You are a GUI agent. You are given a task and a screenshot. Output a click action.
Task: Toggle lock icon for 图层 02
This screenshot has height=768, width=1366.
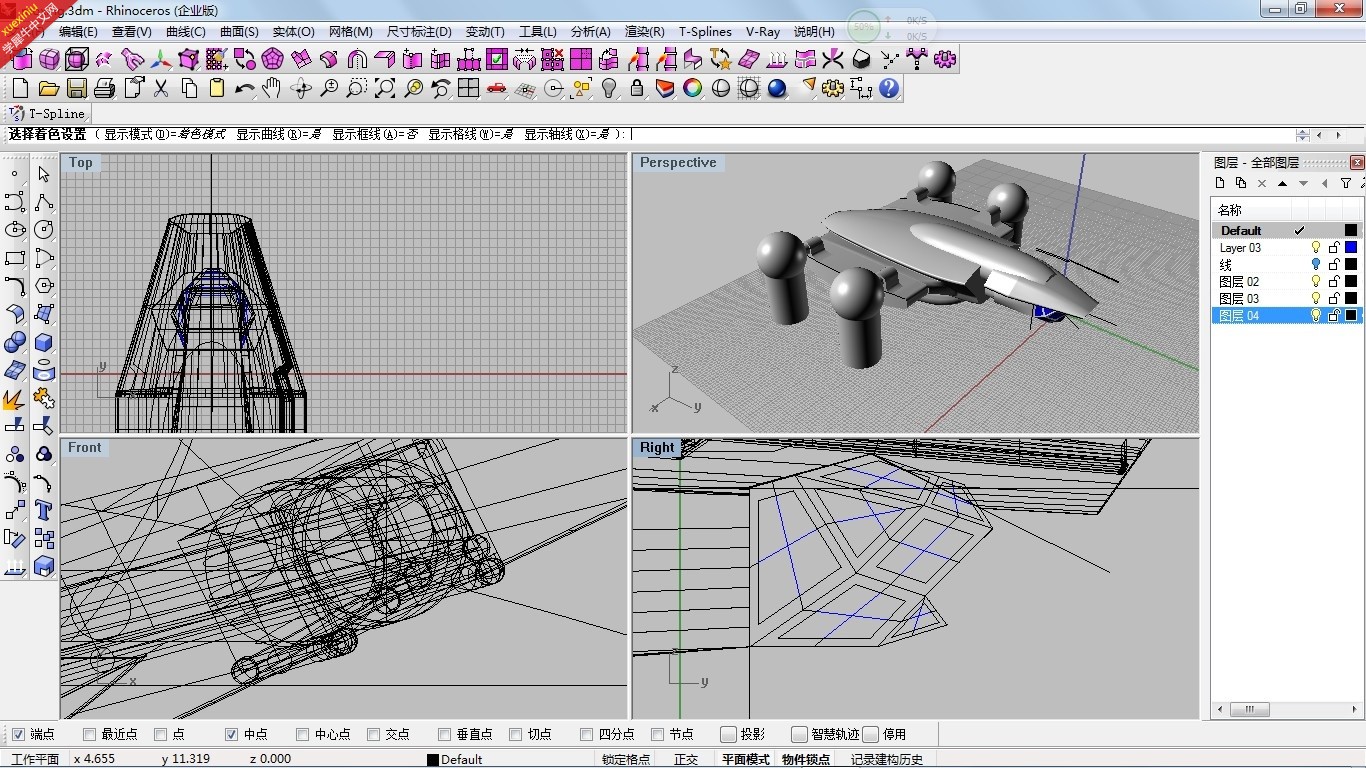[1334, 281]
